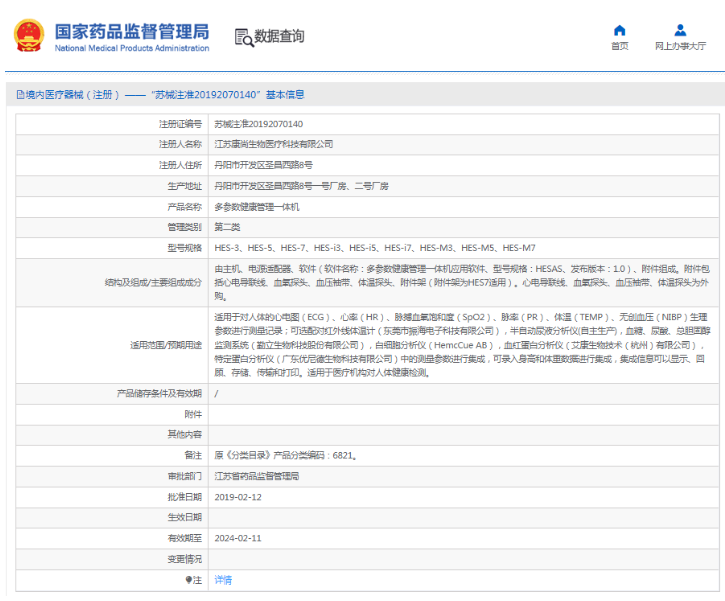Click the 审批部门 row label

(x=185, y=476)
